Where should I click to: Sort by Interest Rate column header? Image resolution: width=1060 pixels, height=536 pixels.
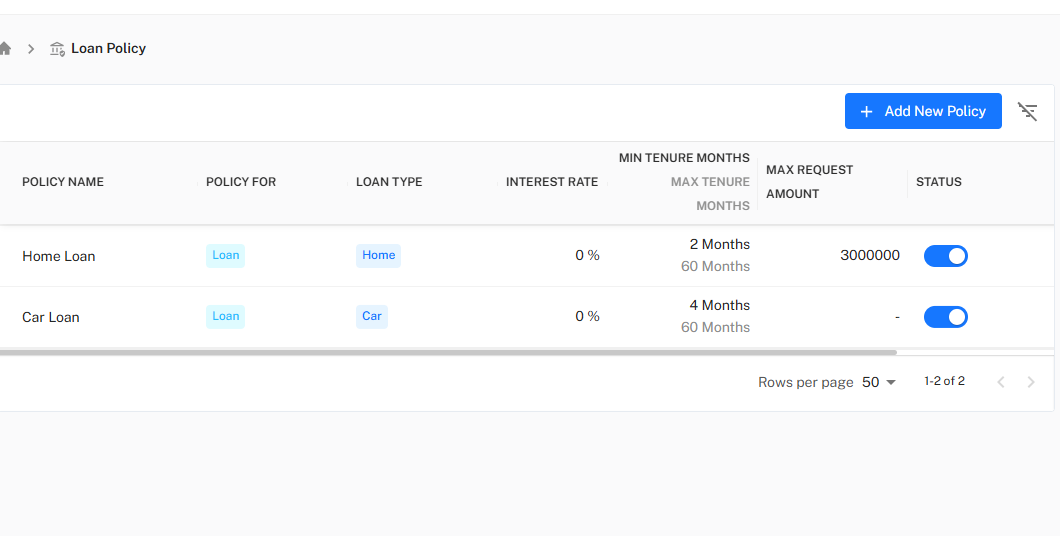point(551,182)
